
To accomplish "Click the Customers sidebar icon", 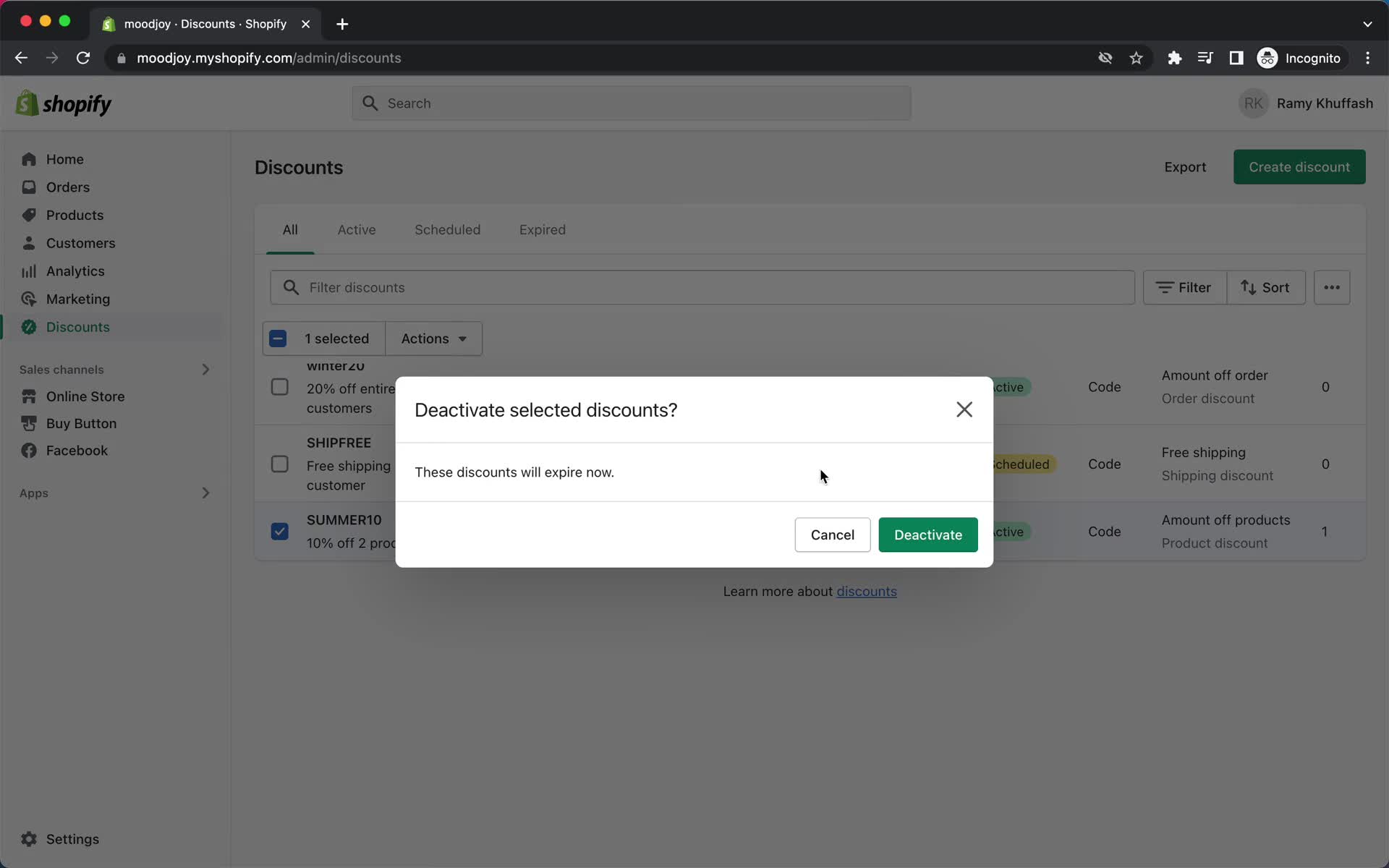I will coord(28,243).
